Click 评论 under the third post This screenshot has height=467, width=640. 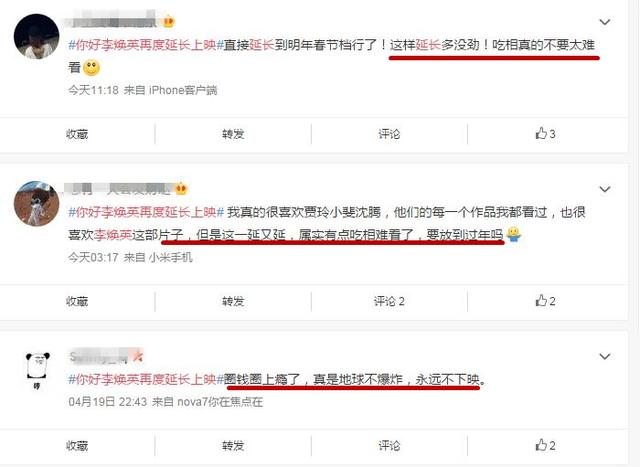tap(389, 445)
